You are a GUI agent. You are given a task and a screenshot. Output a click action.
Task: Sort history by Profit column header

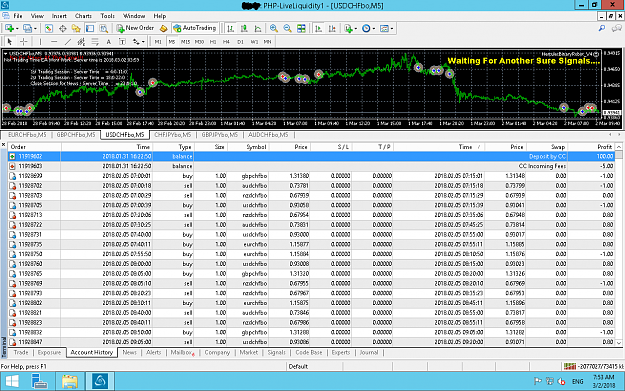click(x=604, y=147)
